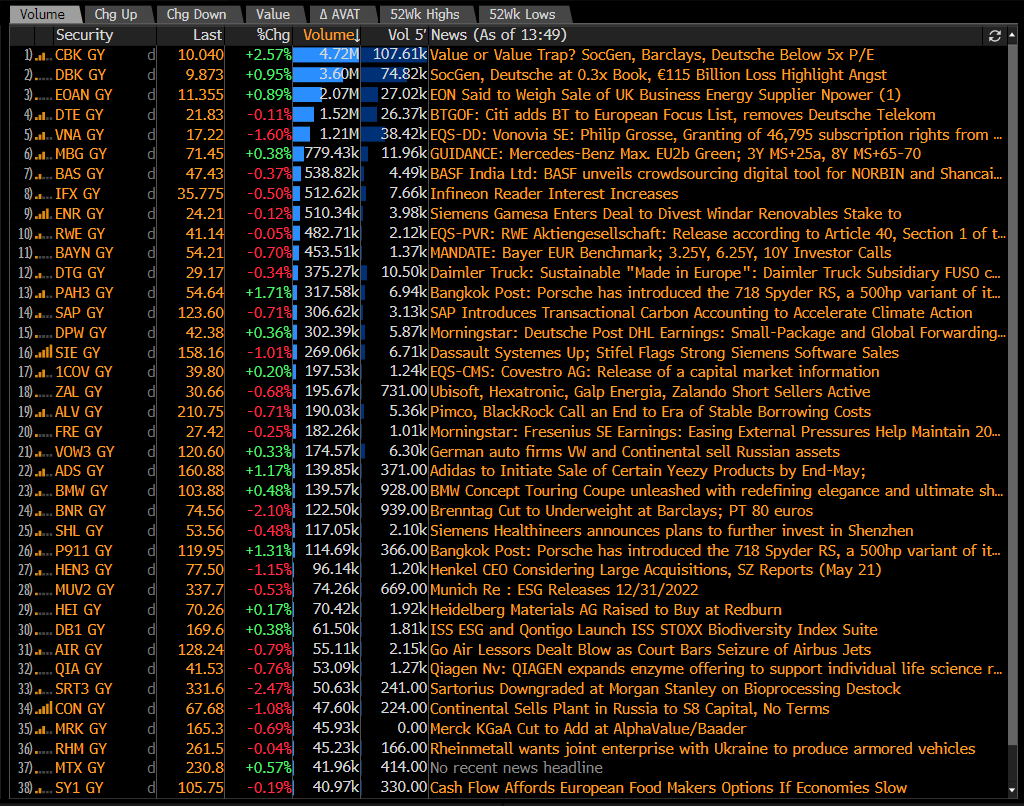Click the mini chart icon for ENR GY
The width and height of the screenshot is (1024, 806).
pos(44,214)
